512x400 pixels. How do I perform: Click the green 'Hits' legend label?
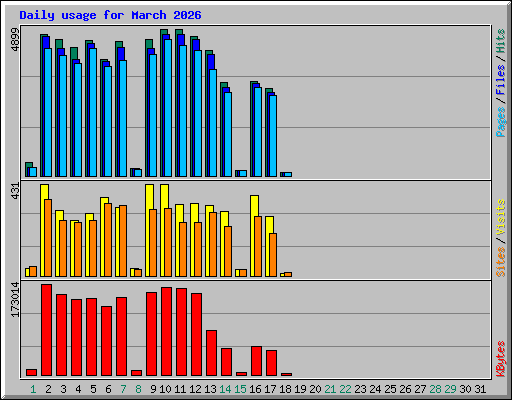[501, 41]
